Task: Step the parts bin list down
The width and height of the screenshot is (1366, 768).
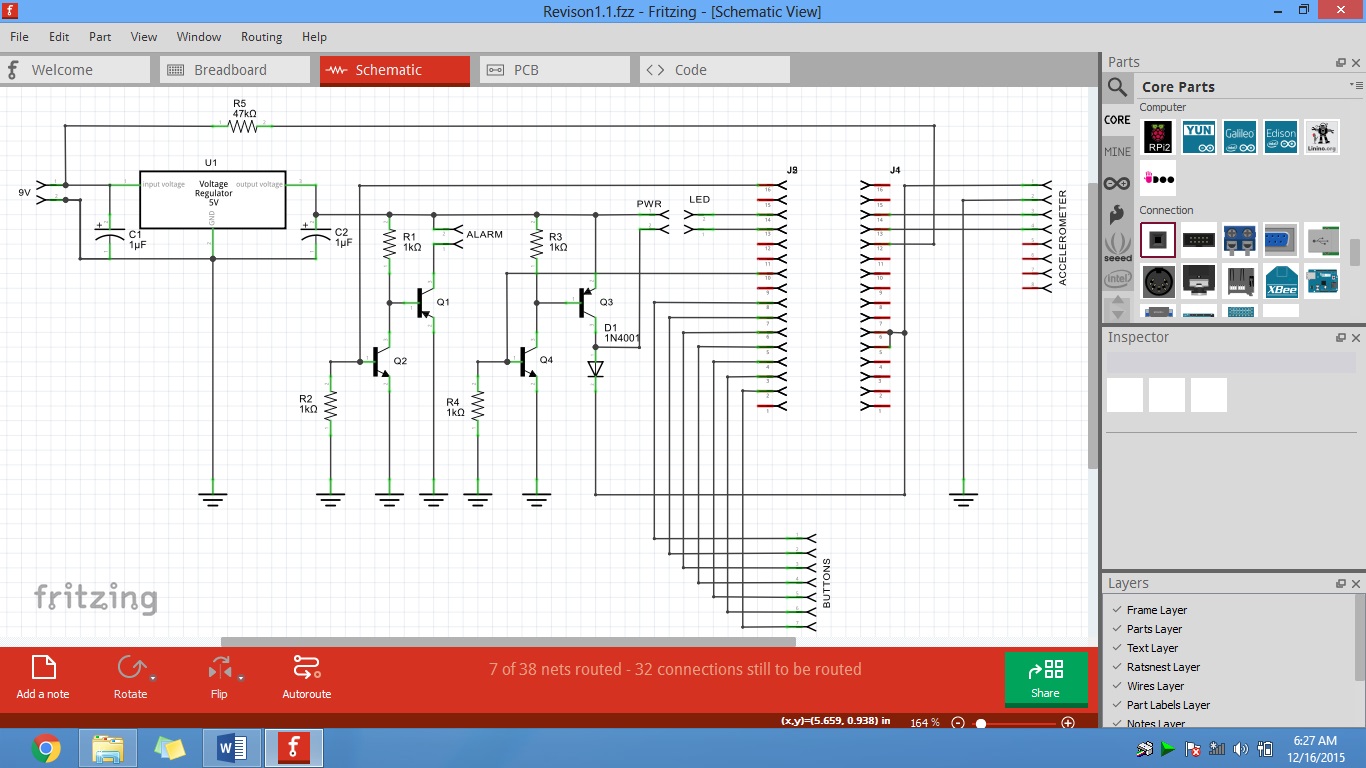Action: (1117, 316)
